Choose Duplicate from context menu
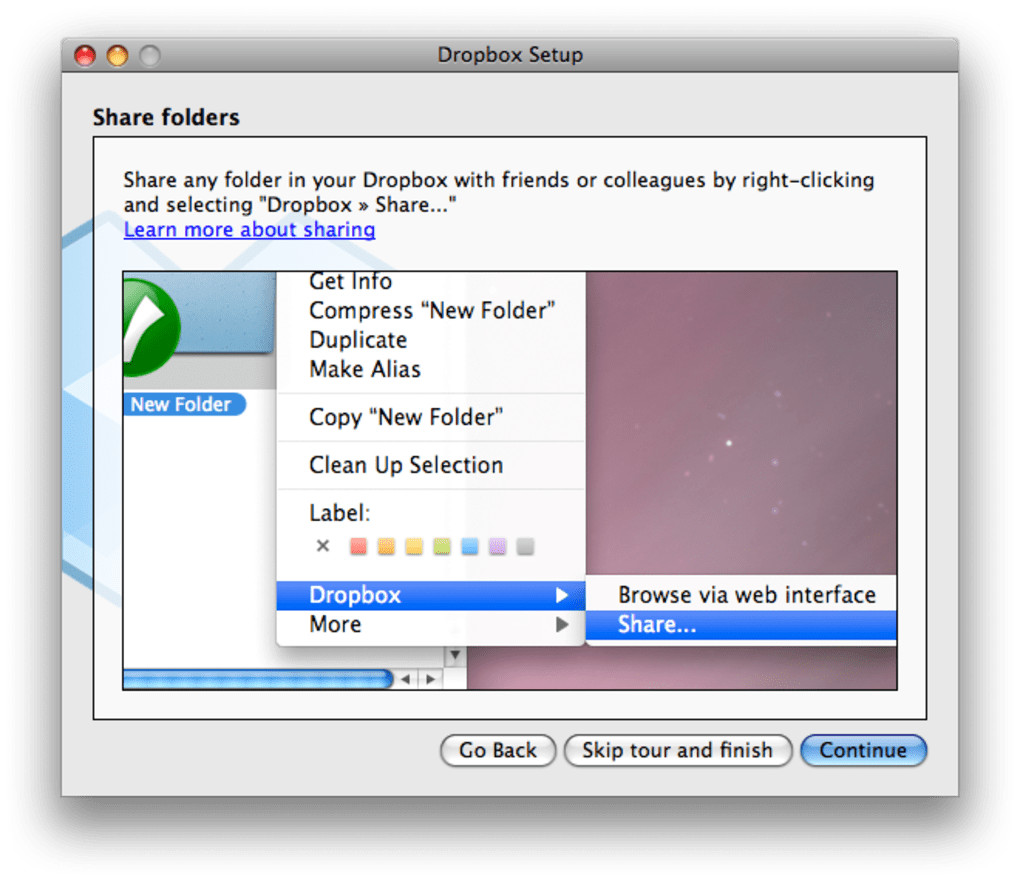The width and height of the screenshot is (1020, 881). coord(358,340)
